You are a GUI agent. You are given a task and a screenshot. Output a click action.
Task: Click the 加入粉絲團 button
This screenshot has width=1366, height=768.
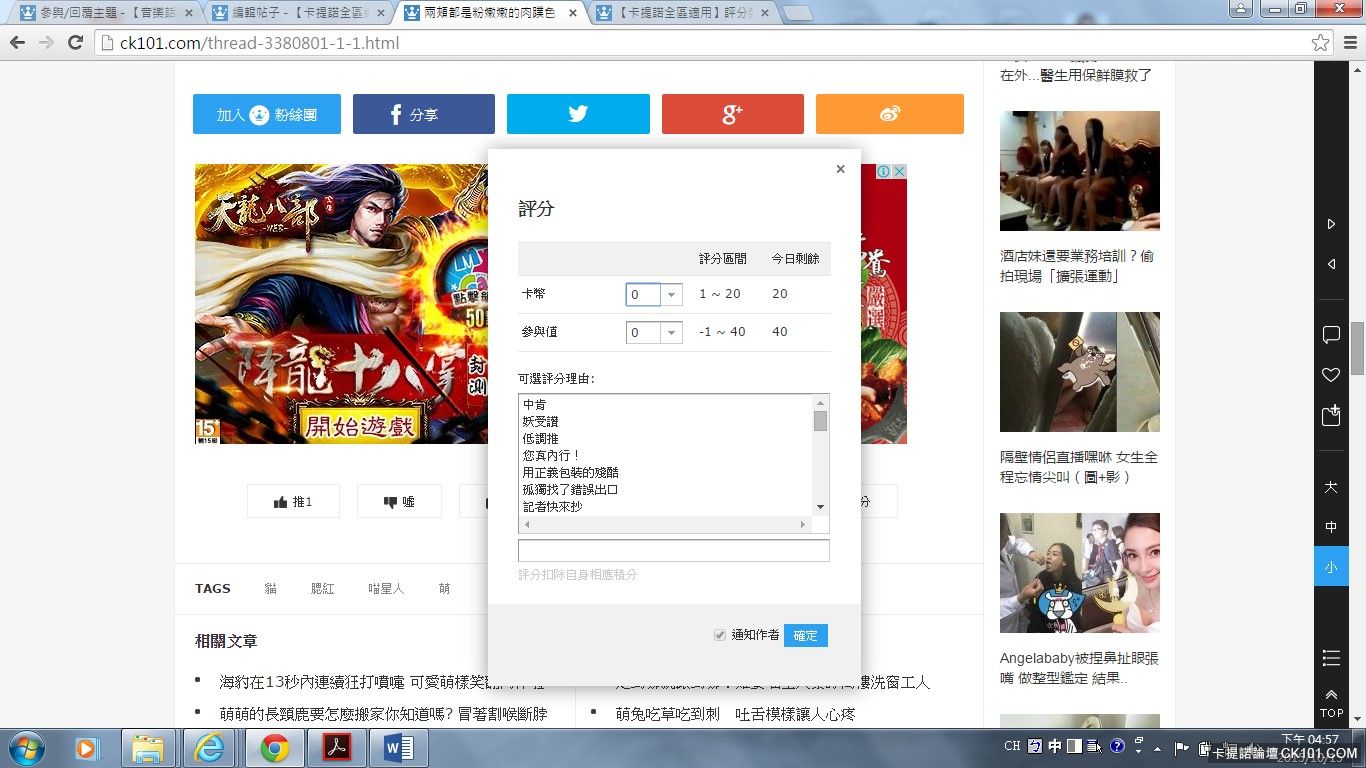point(267,114)
